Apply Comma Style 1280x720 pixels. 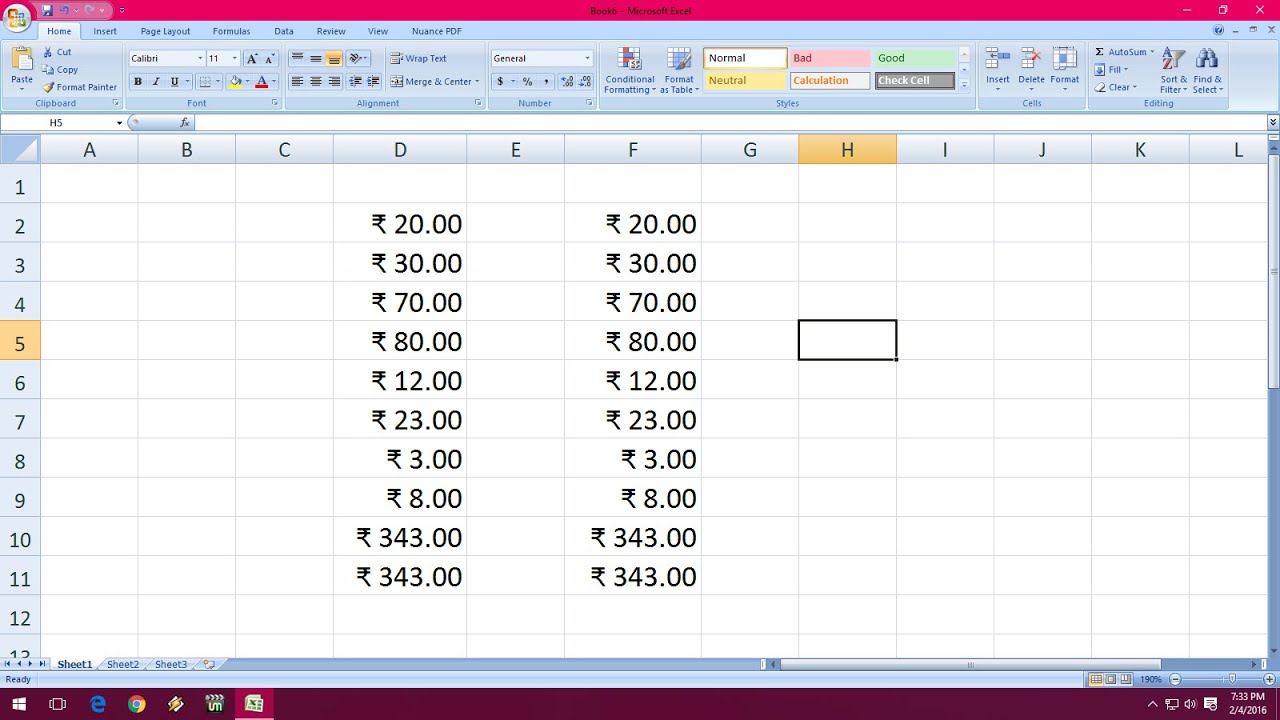(x=545, y=82)
